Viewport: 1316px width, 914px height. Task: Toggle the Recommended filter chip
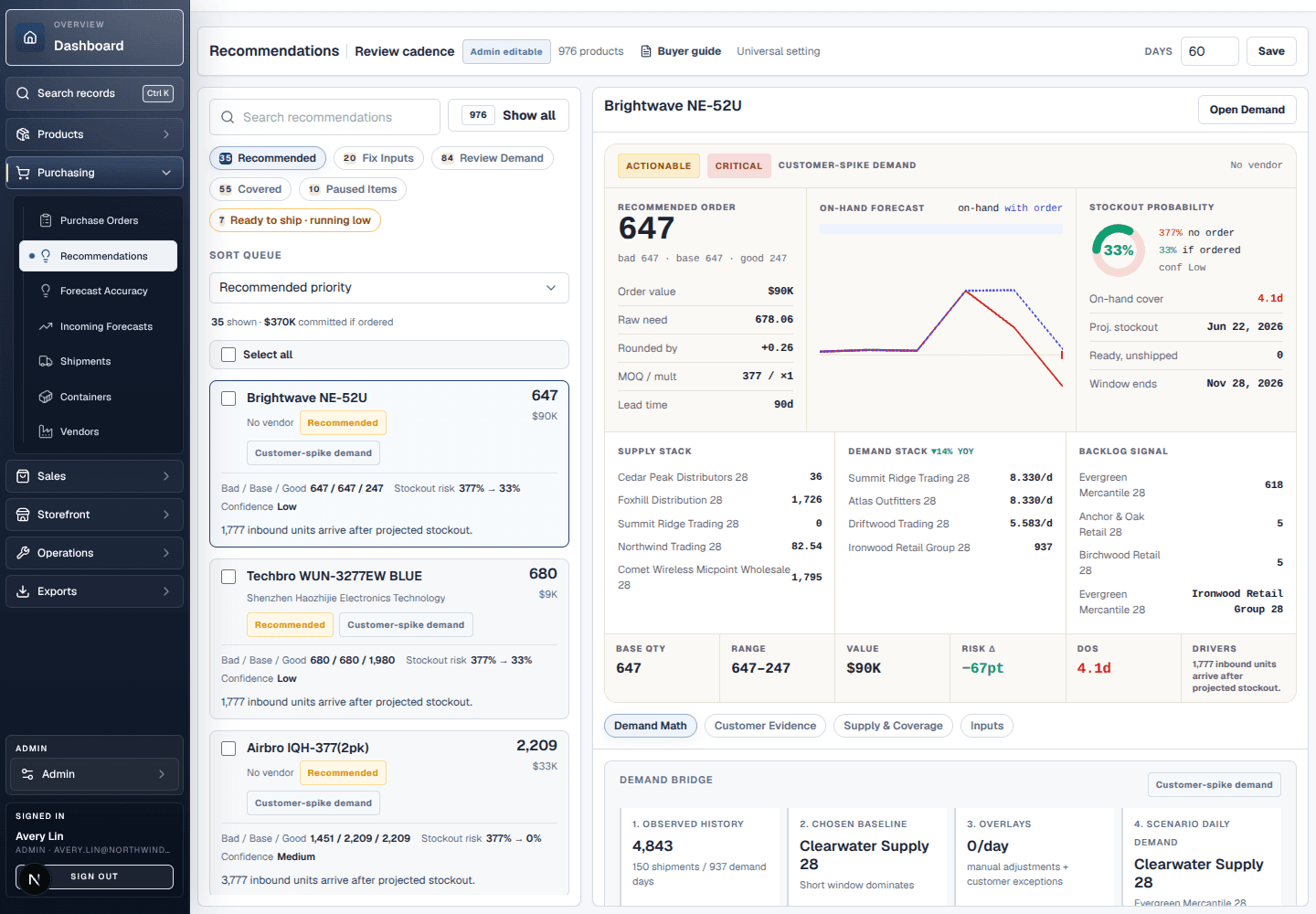(x=268, y=158)
